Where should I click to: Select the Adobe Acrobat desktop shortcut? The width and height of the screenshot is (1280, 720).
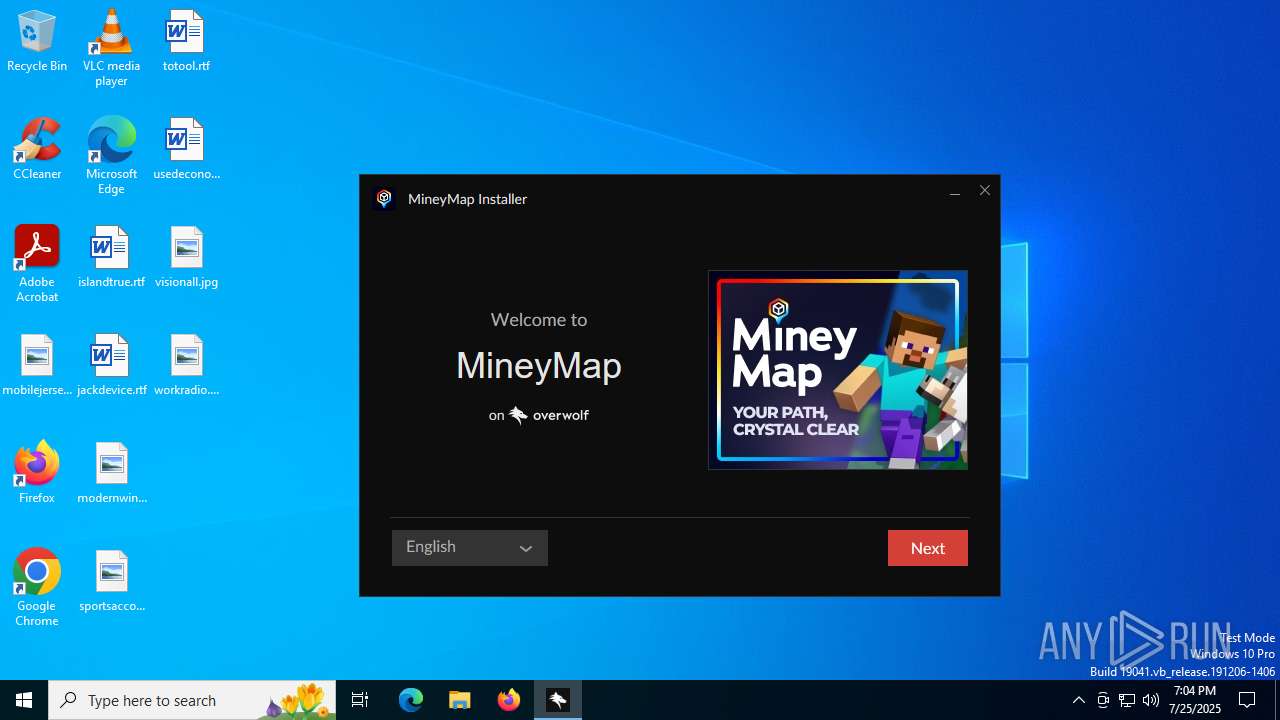click(x=37, y=263)
